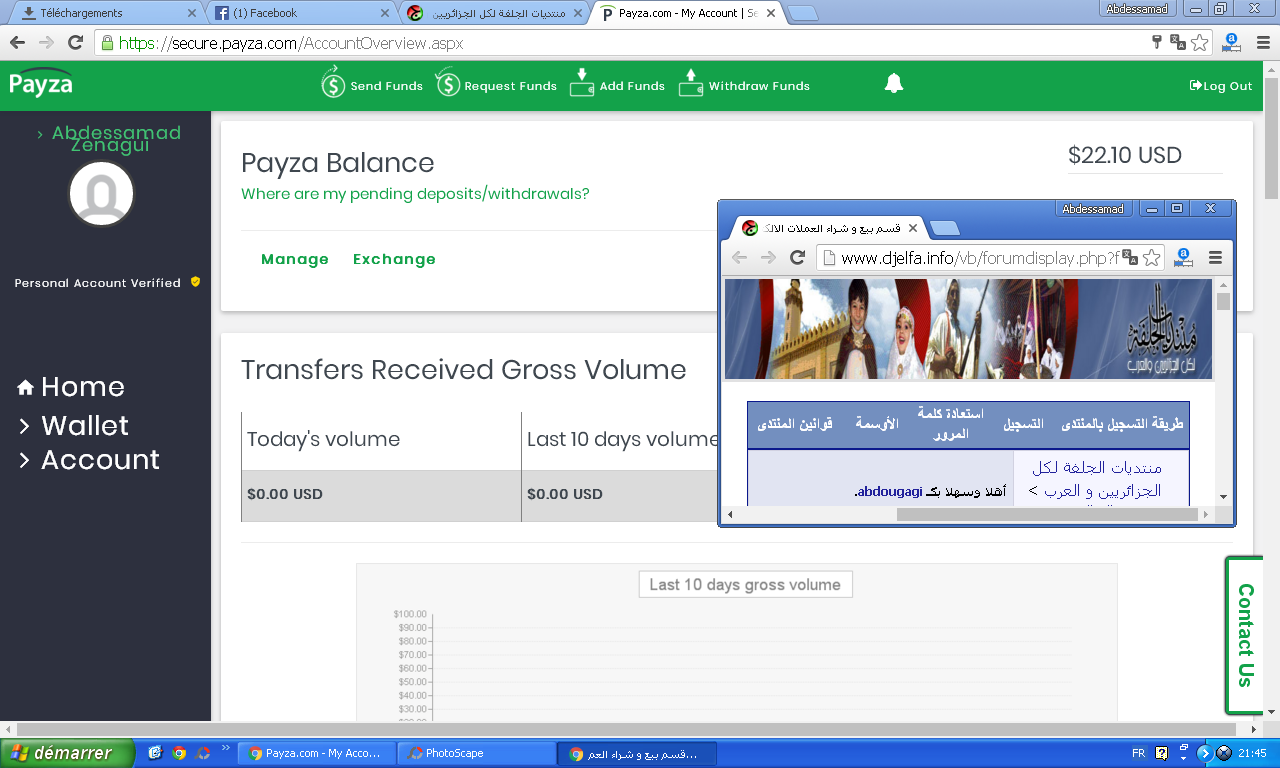This screenshot has width=1280, height=768.
Task: Switch to PhotoScape in the taskbar
Action: click(x=476, y=753)
